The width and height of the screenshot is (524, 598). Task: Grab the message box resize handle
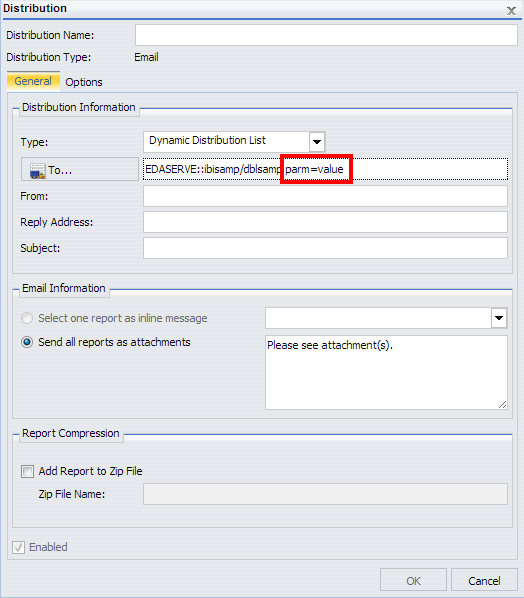502,405
